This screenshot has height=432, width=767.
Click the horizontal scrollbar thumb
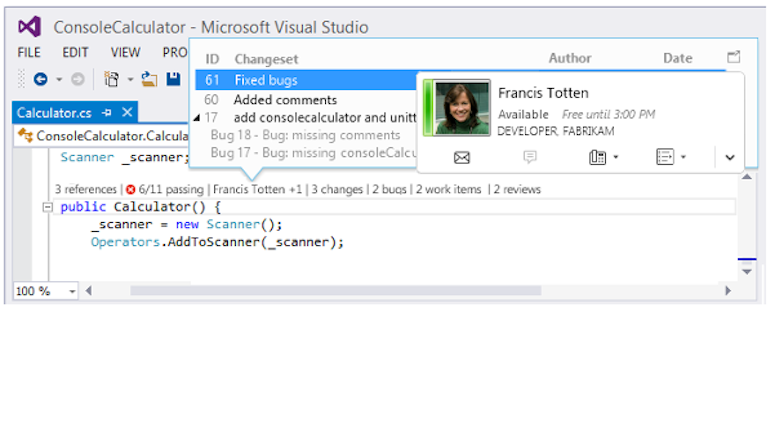coord(336,291)
